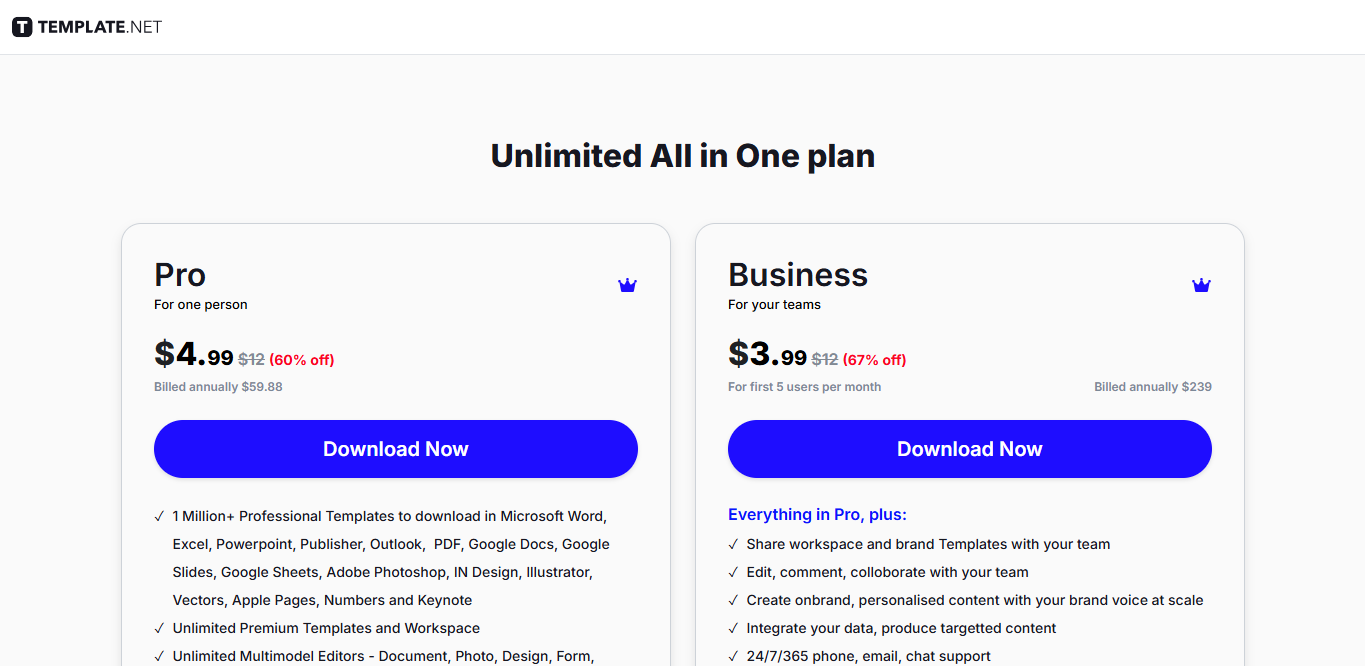Select the crown icon on the Business card
Screen dimensions: 1365x666
click(x=1201, y=284)
